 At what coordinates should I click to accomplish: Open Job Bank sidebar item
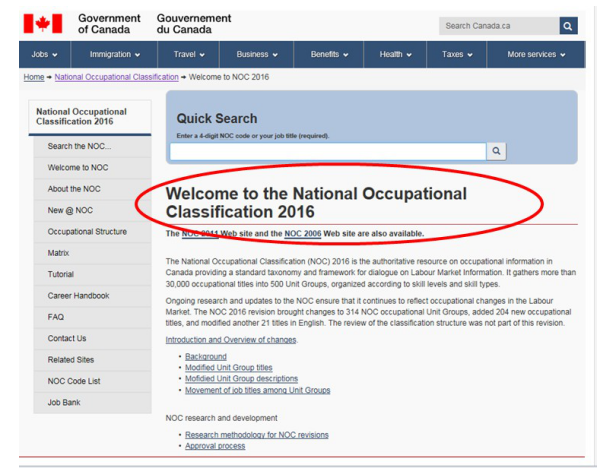point(92,402)
